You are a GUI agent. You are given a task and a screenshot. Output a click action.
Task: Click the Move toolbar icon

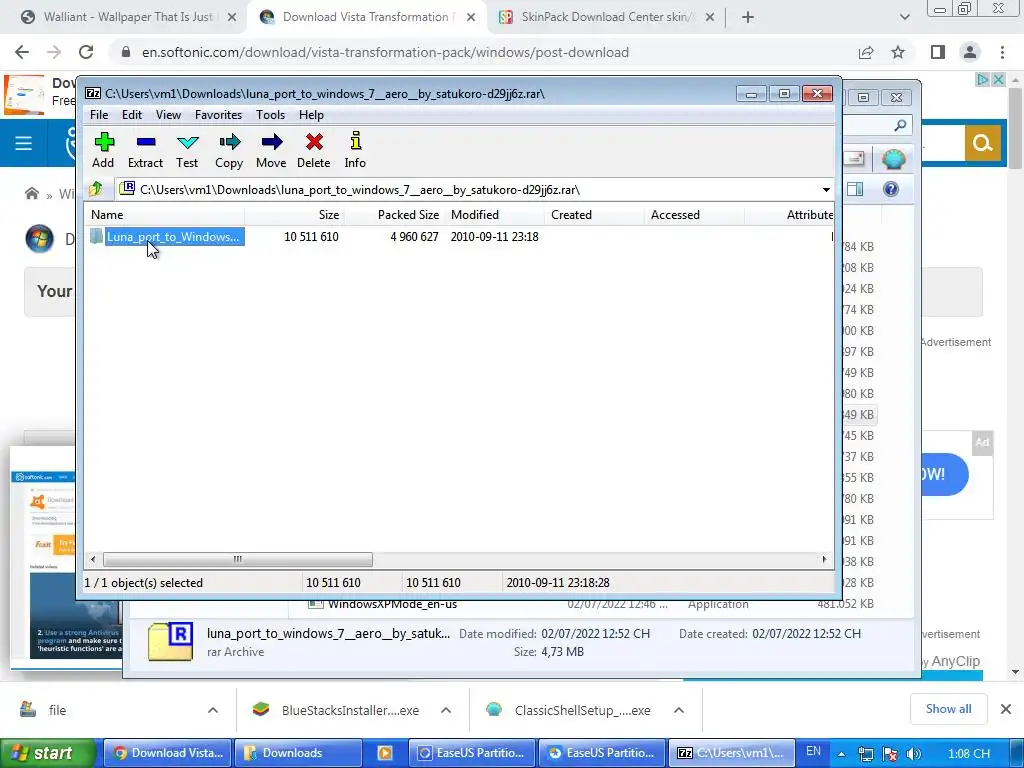pyautogui.click(x=271, y=150)
